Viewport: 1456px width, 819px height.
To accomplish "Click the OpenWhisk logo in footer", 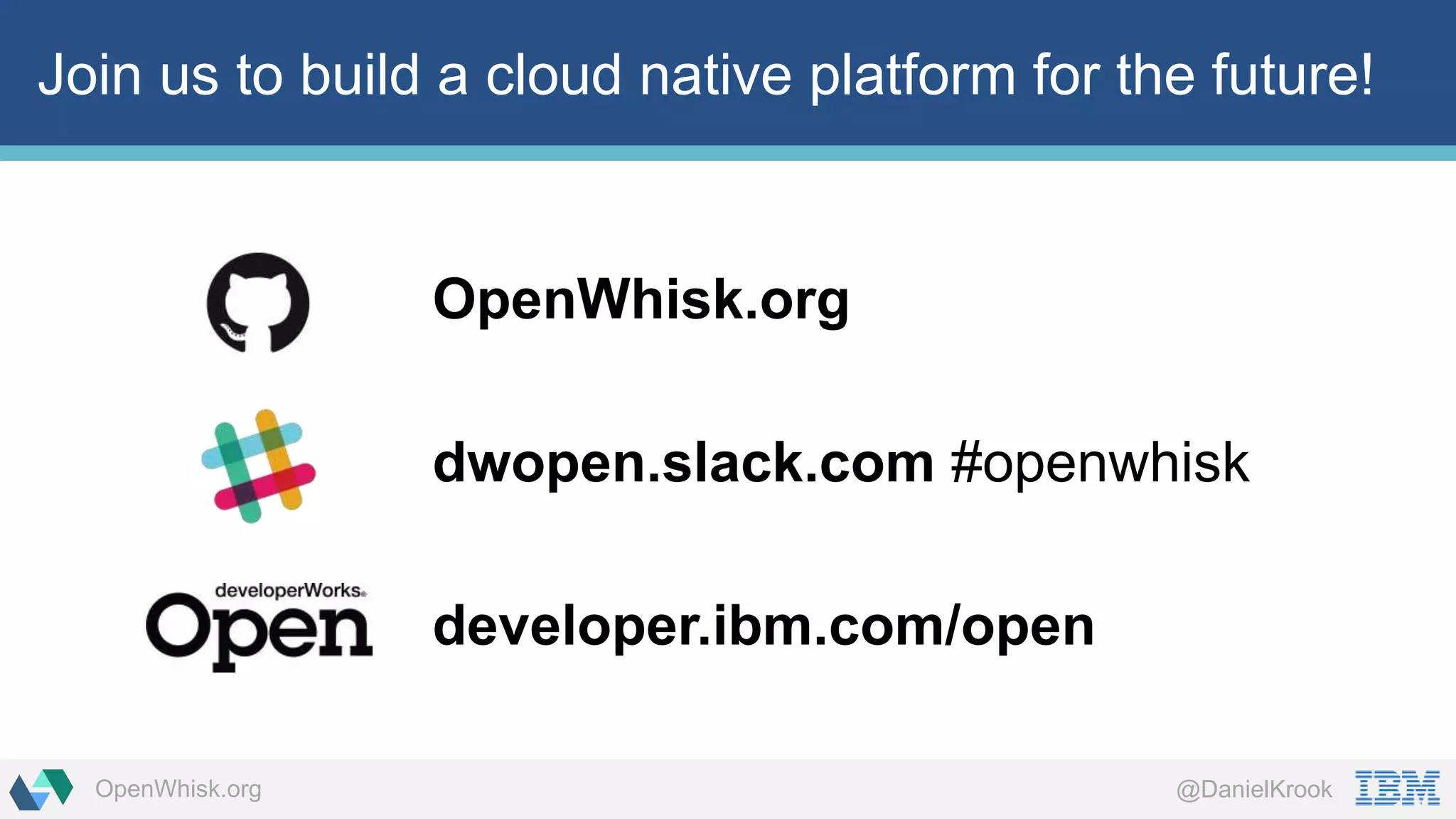I will (x=41, y=789).
